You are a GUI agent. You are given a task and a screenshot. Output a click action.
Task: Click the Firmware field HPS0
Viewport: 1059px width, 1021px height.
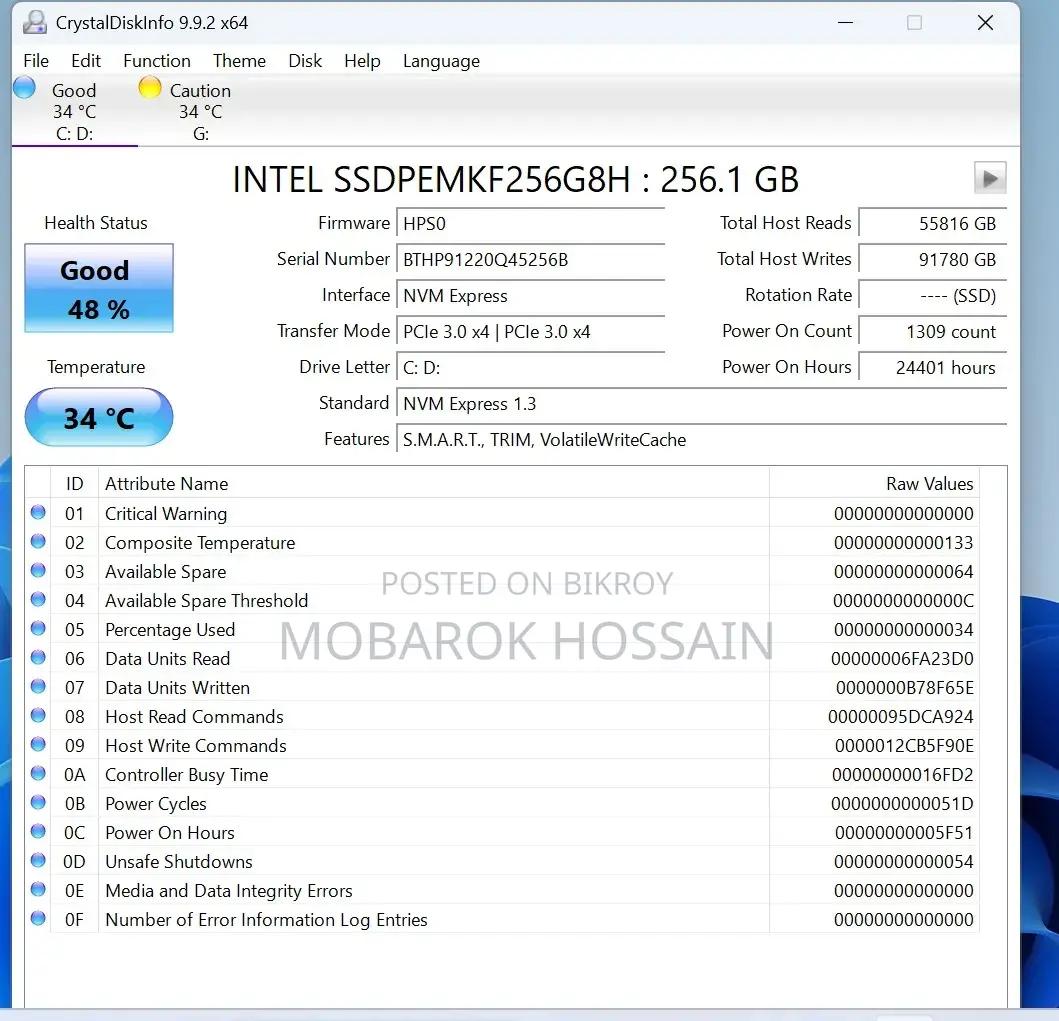coord(530,224)
